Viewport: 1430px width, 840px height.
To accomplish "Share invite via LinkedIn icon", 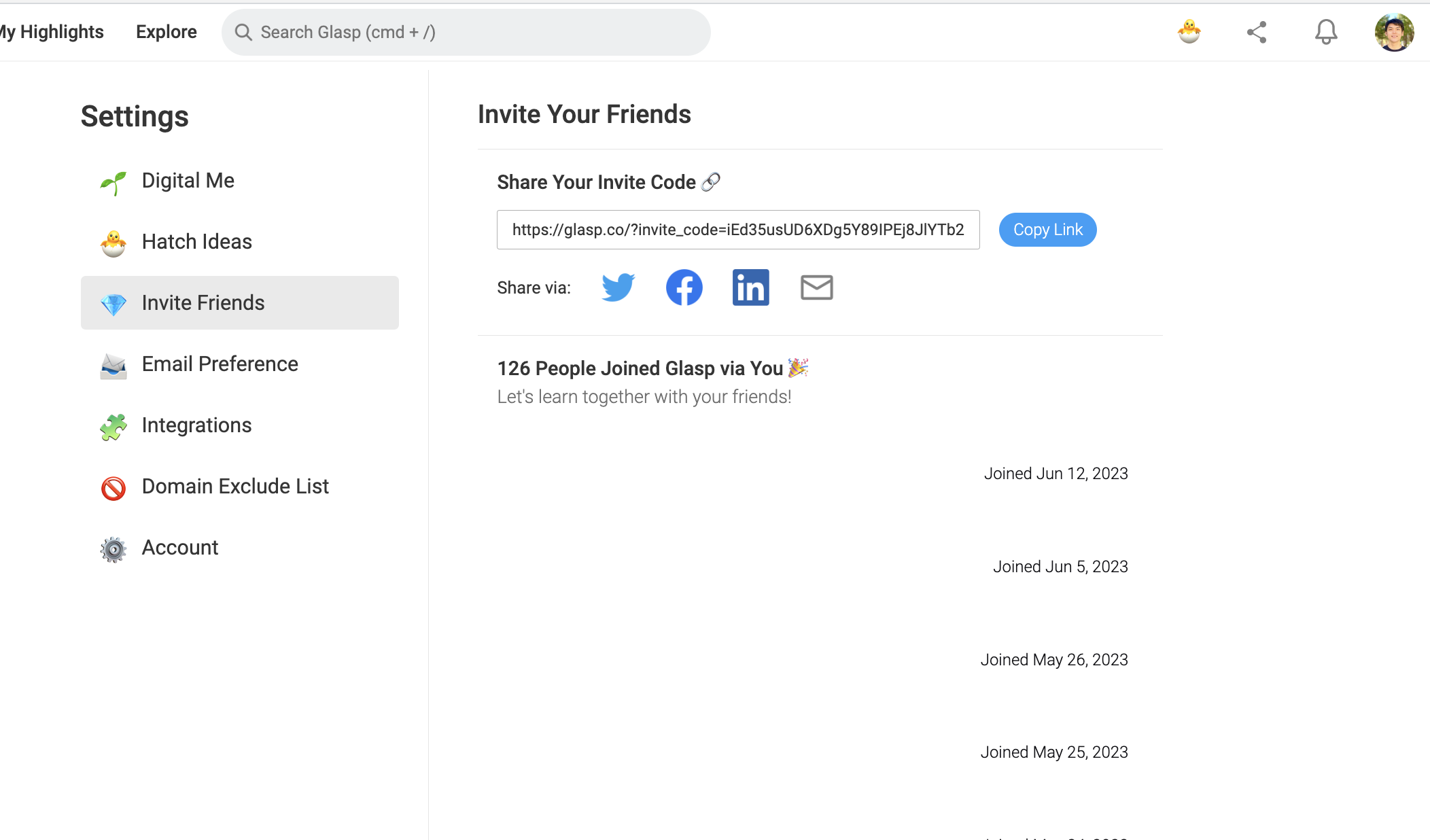I will (x=750, y=287).
